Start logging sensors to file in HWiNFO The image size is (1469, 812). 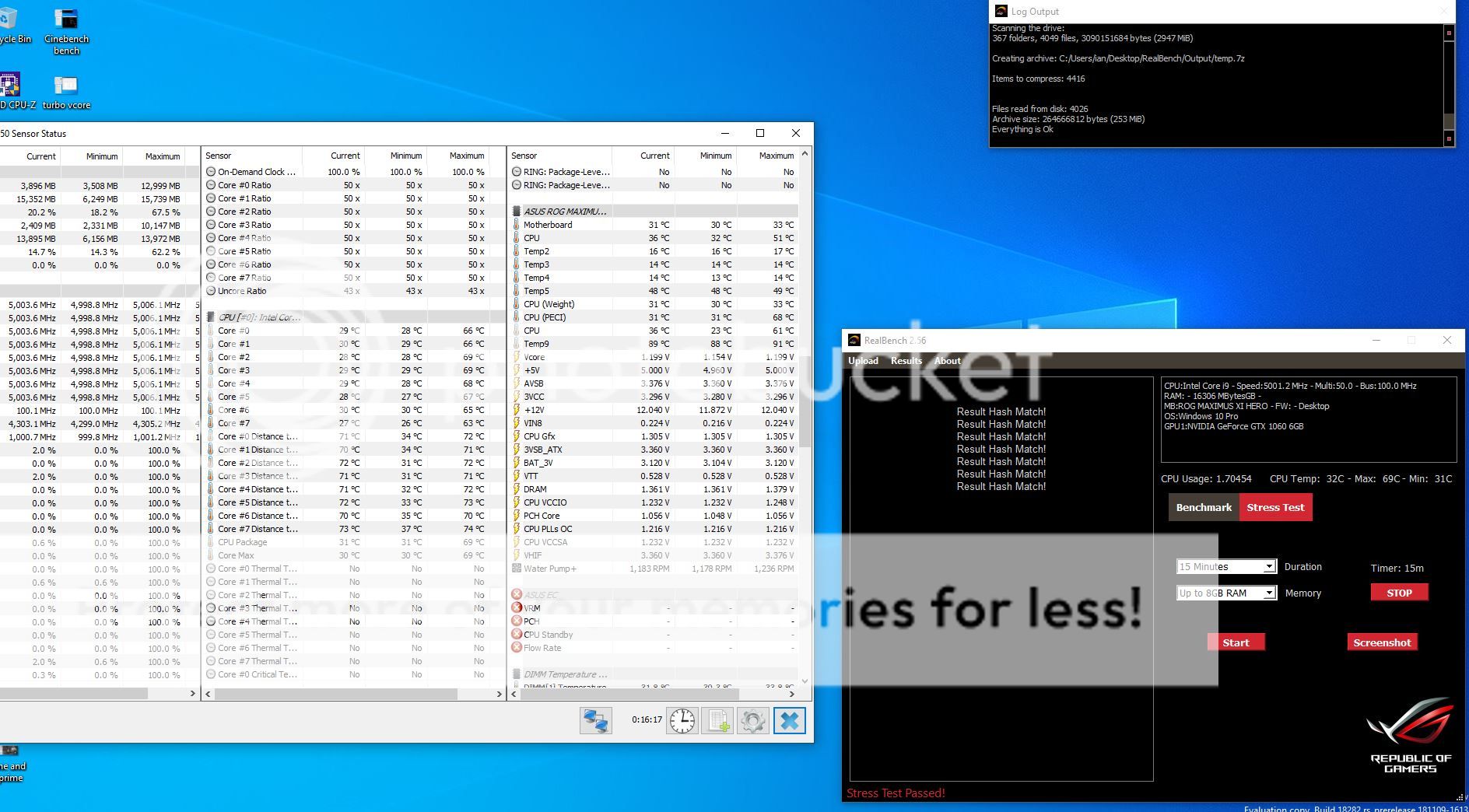click(717, 721)
